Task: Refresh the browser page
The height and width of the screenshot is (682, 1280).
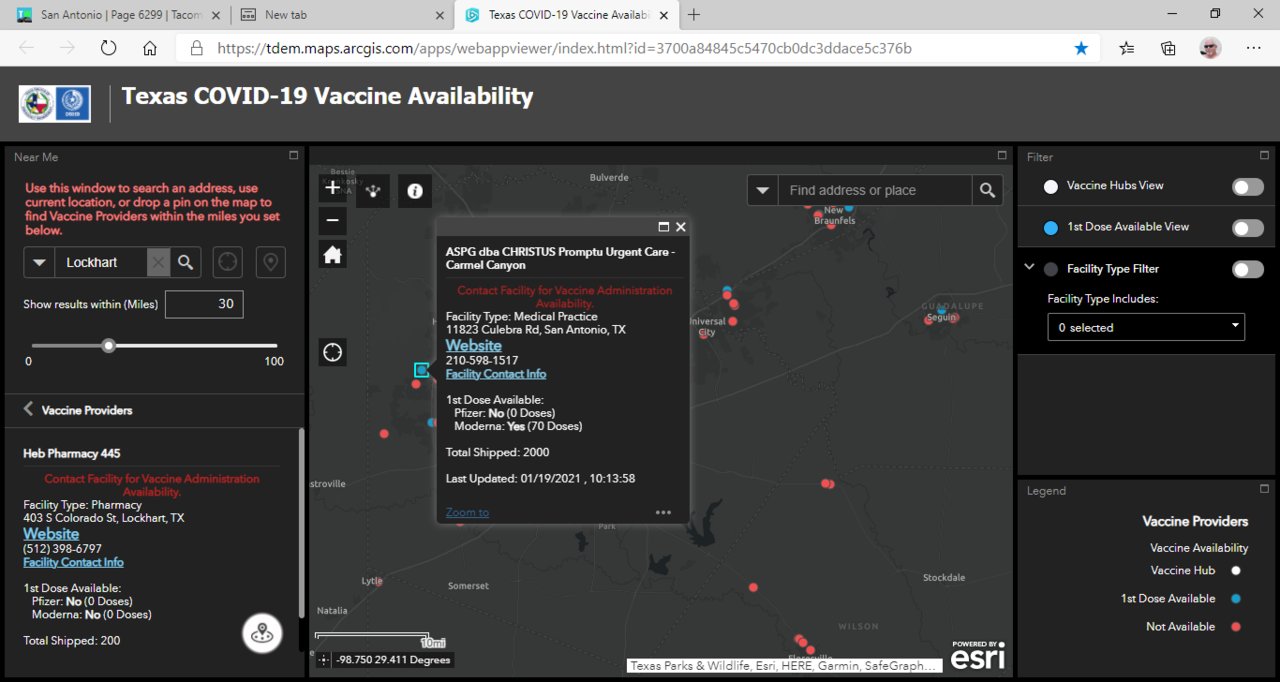Action: click(x=108, y=48)
